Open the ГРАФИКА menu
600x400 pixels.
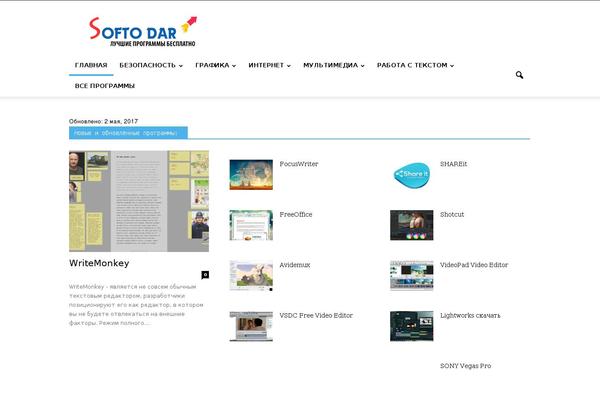212,65
